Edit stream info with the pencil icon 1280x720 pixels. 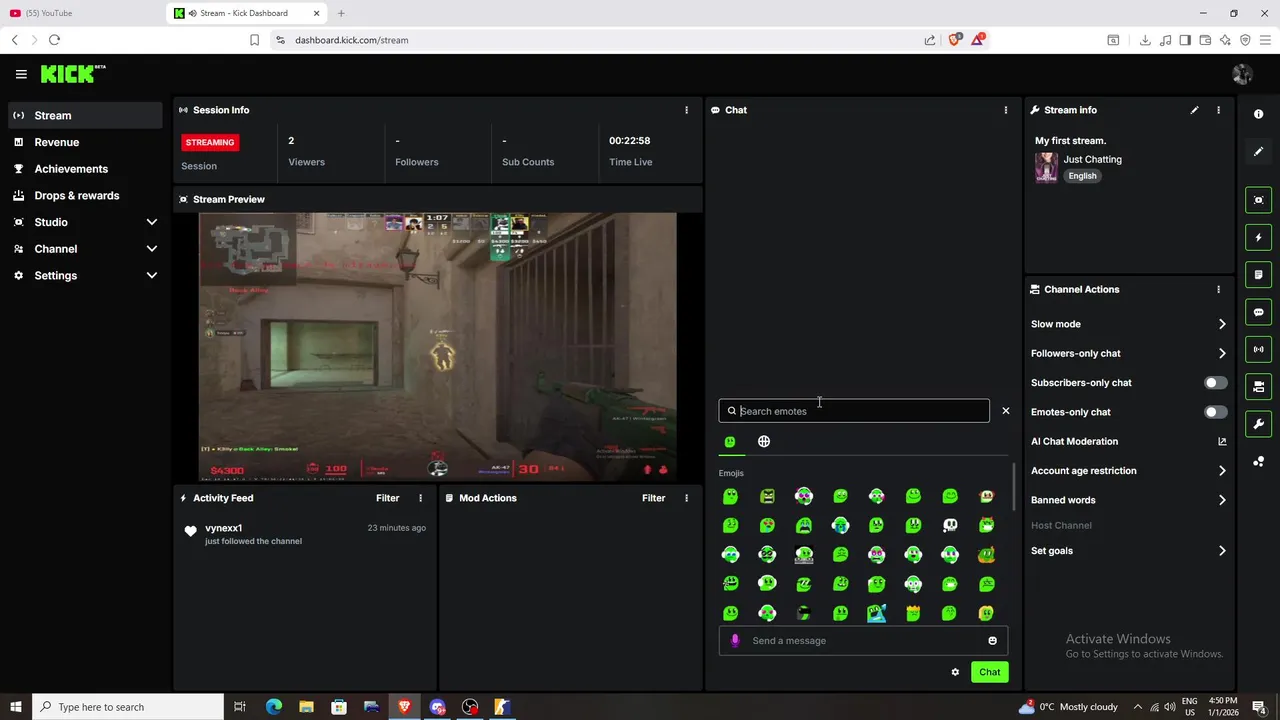click(1194, 110)
